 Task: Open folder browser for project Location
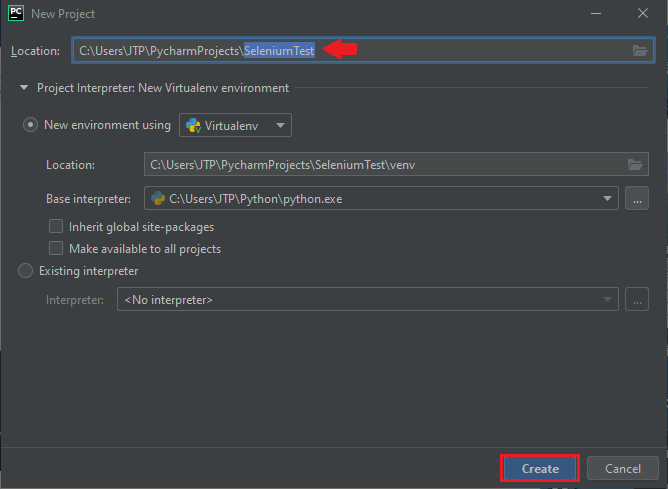click(640, 51)
